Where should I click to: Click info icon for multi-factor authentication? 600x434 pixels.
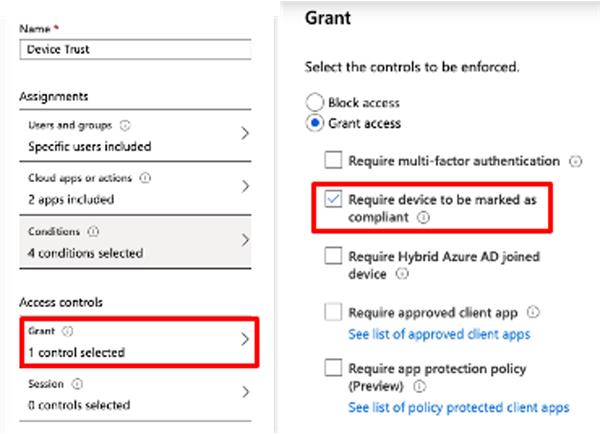tap(575, 161)
